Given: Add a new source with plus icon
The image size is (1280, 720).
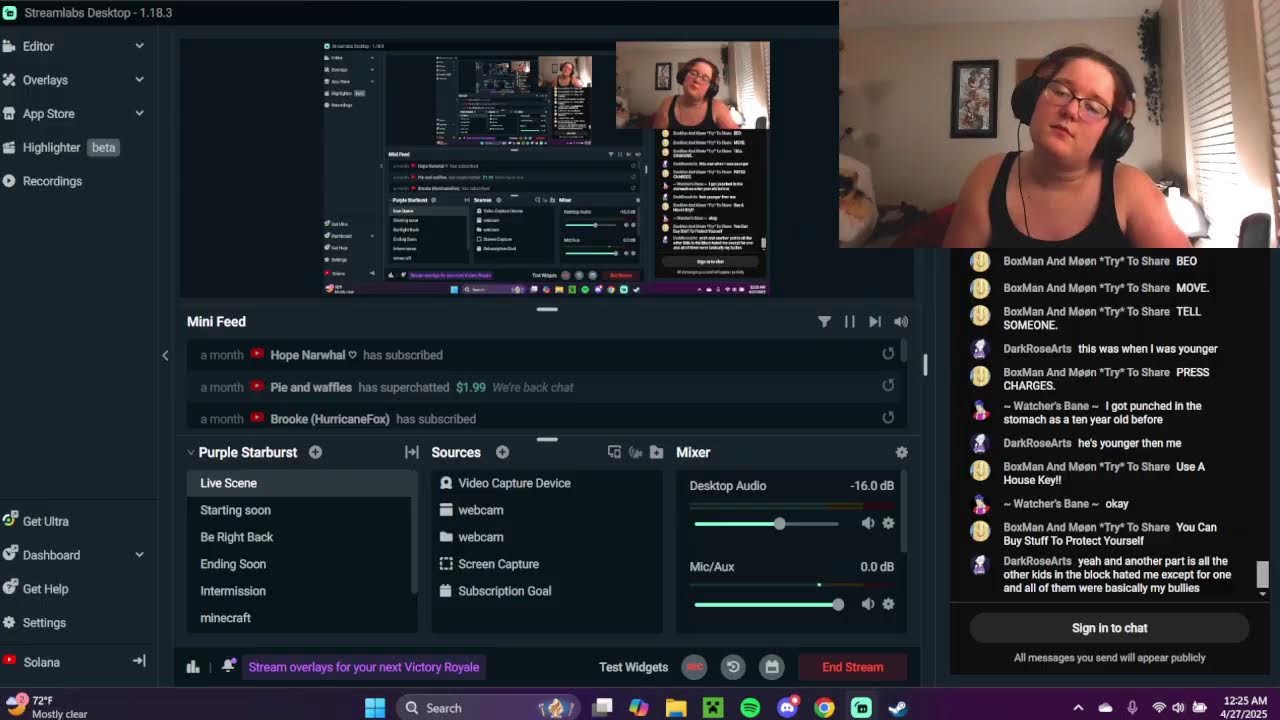Looking at the screenshot, I should pos(502,452).
